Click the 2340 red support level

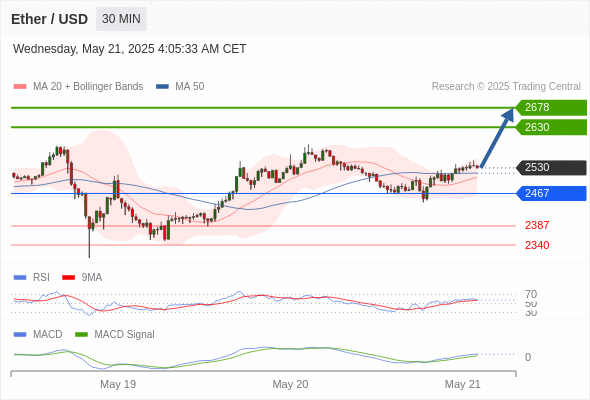click(x=537, y=245)
